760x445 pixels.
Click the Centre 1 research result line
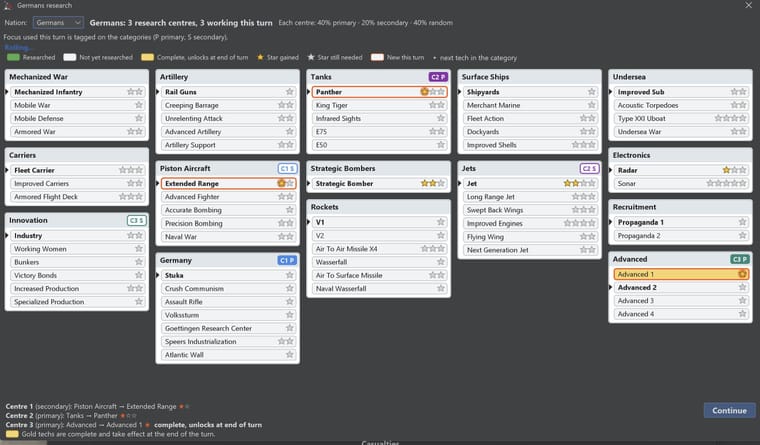point(97,406)
